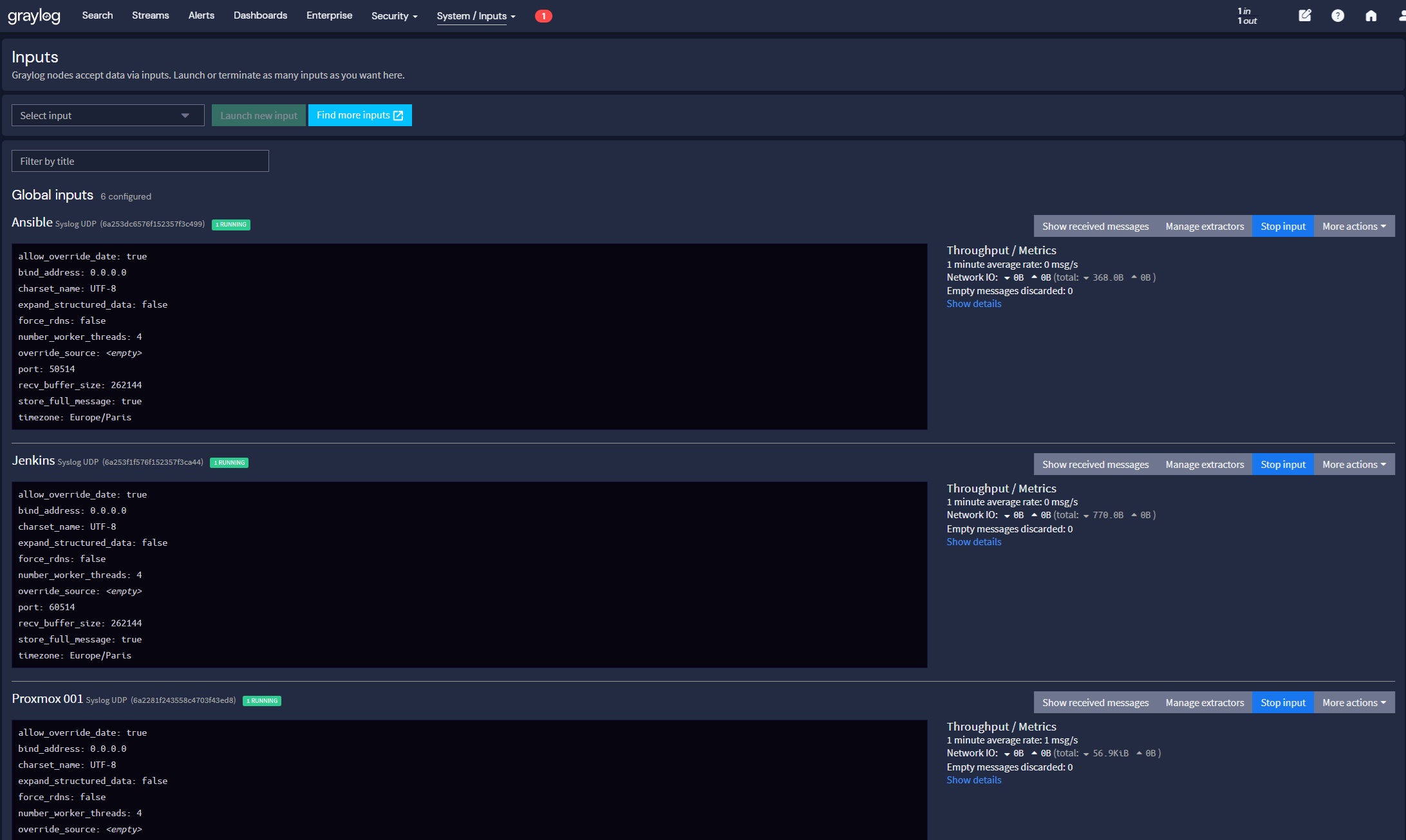The height and width of the screenshot is (840, 1406).
Task: Click the Find more inputs button
Action: [360, 115]
